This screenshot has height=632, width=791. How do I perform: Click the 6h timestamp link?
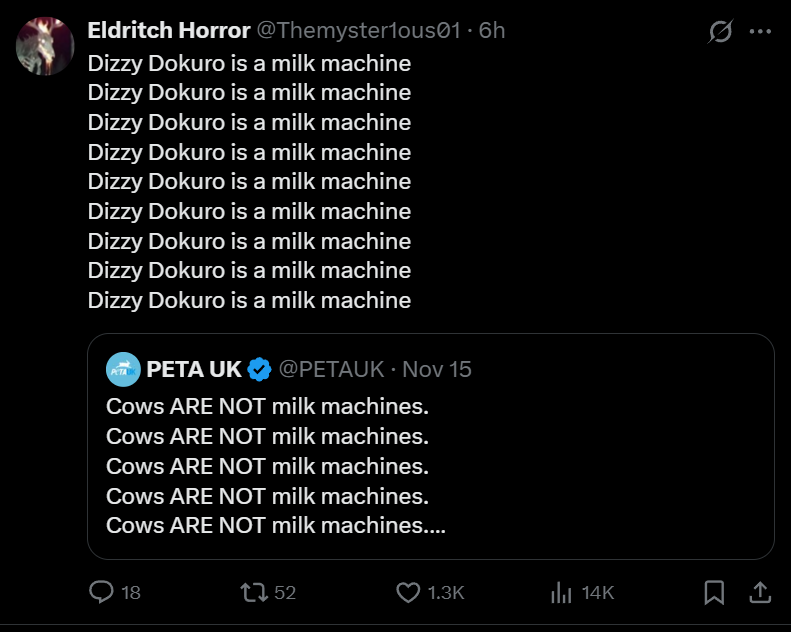[492, 31]
